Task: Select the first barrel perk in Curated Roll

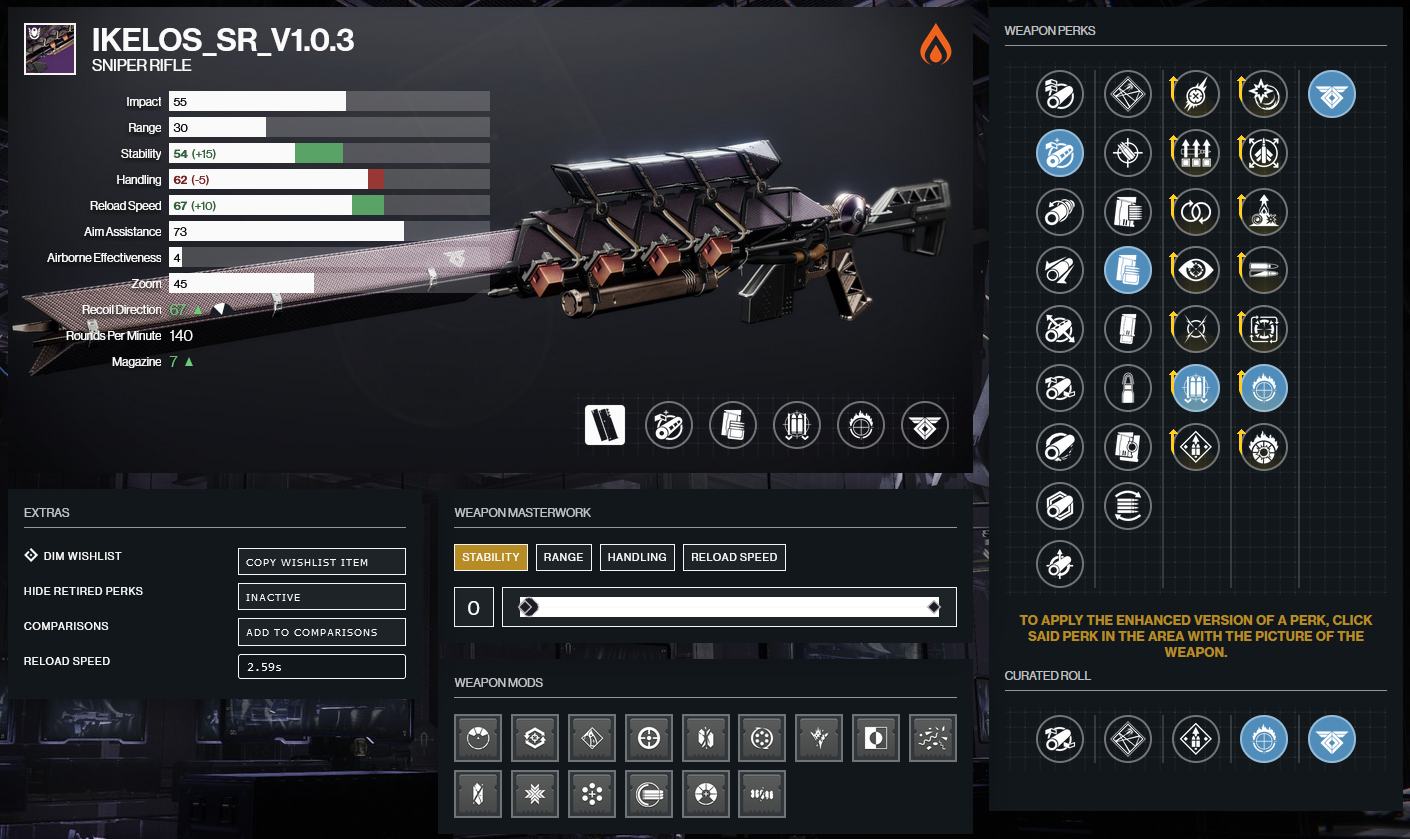Action: point(1060,740)
